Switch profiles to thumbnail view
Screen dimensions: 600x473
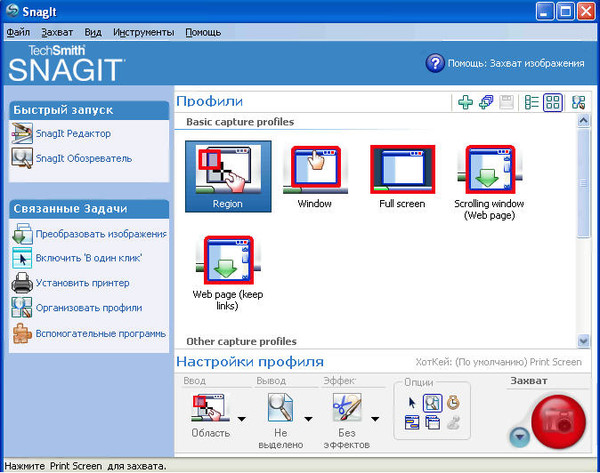click(553, 102)
